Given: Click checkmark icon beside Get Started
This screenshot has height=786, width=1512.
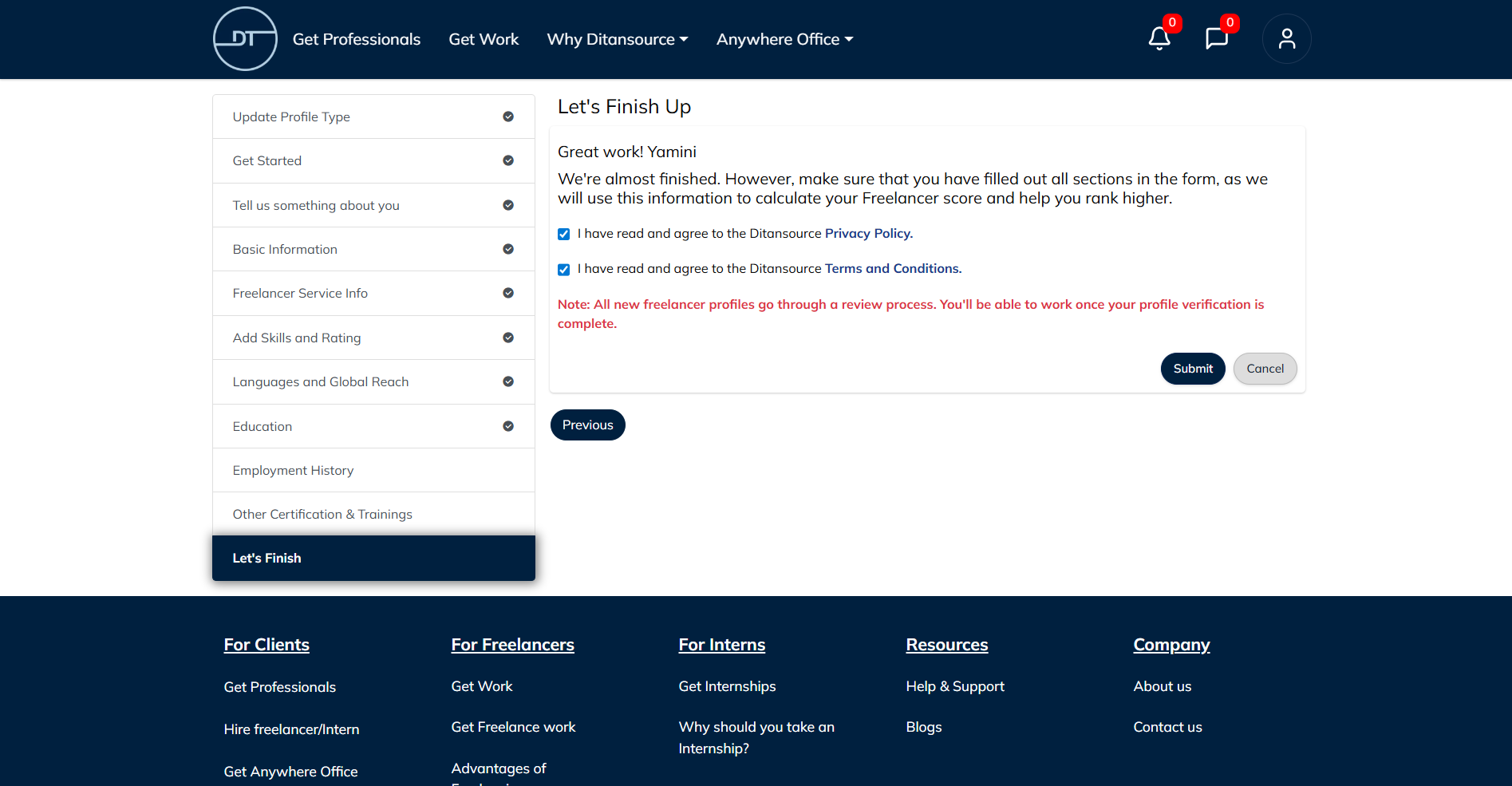Looking at the screenshot, I should pos(508,161).
